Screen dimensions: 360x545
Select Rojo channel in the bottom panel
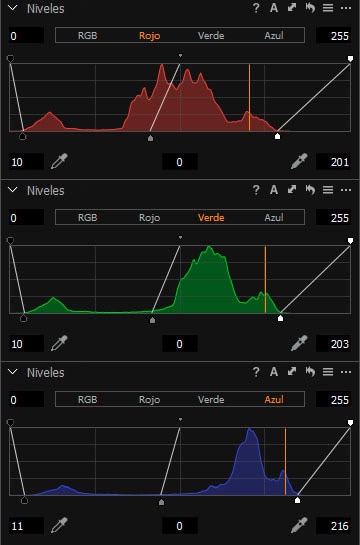coord(149,400)
